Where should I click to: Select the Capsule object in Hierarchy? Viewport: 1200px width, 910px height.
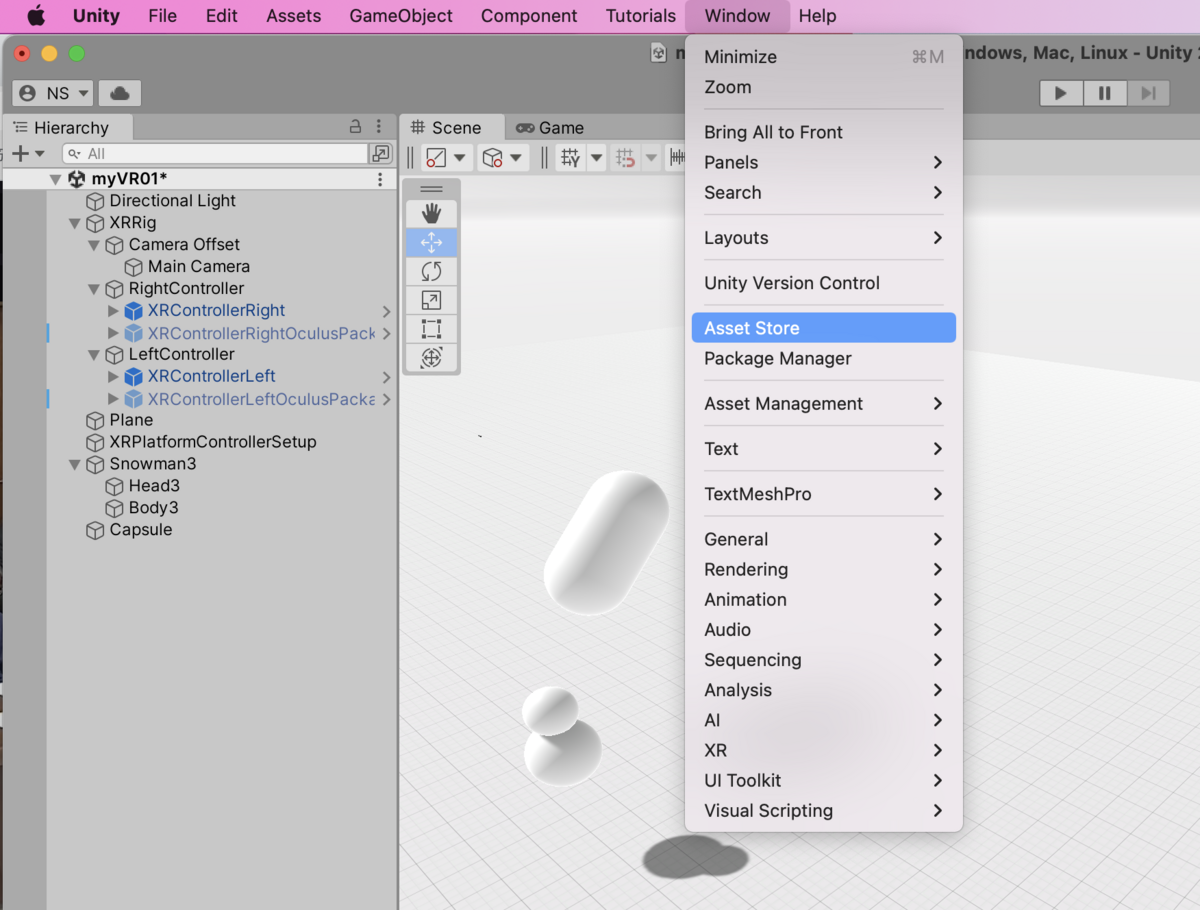tap(141, 530)
